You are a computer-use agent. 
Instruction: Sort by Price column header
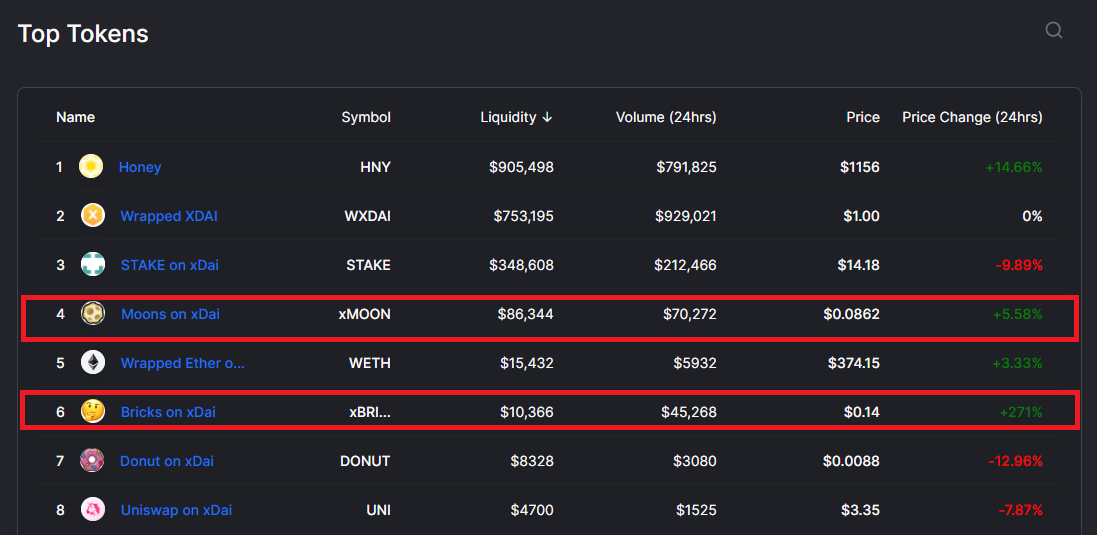862,117
